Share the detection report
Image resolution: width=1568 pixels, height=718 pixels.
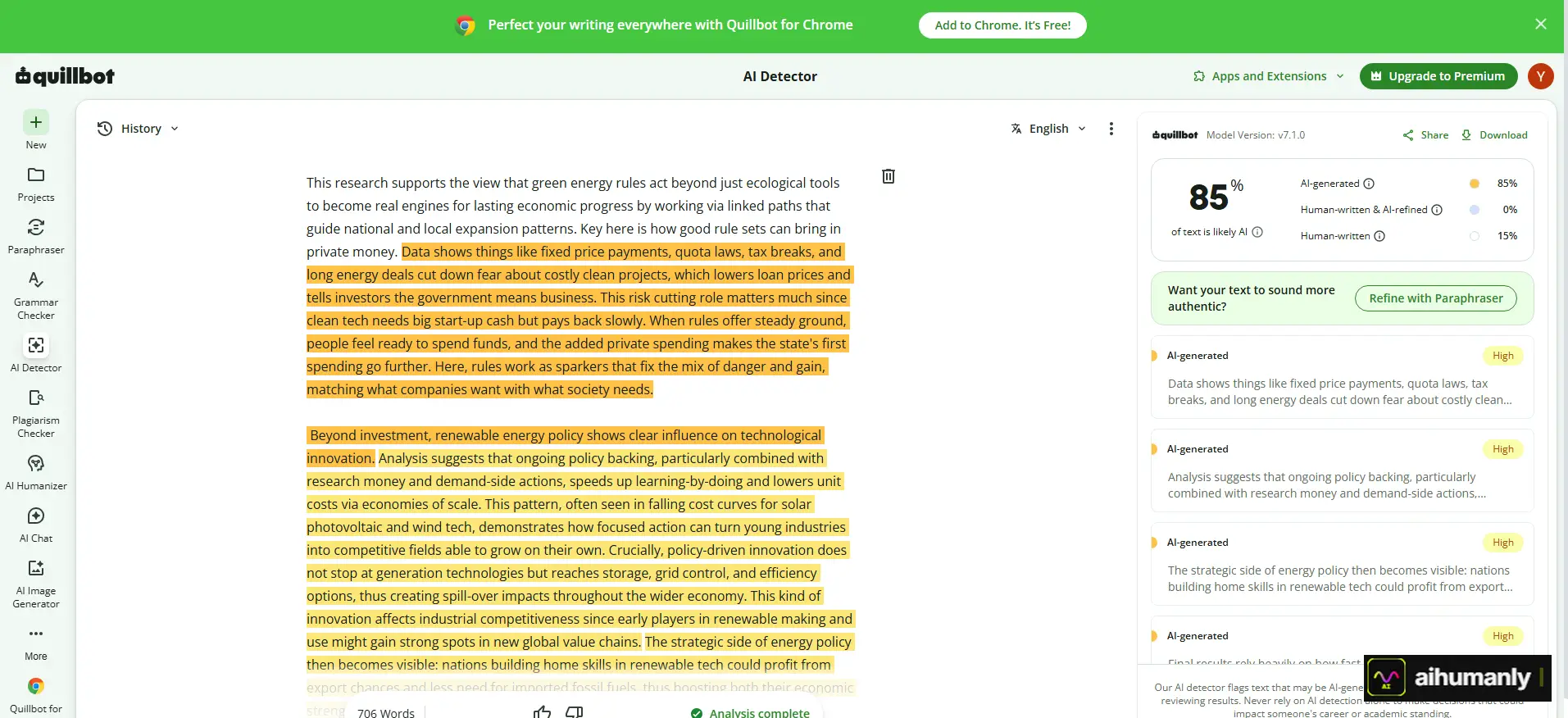(x=1425, y=135)
